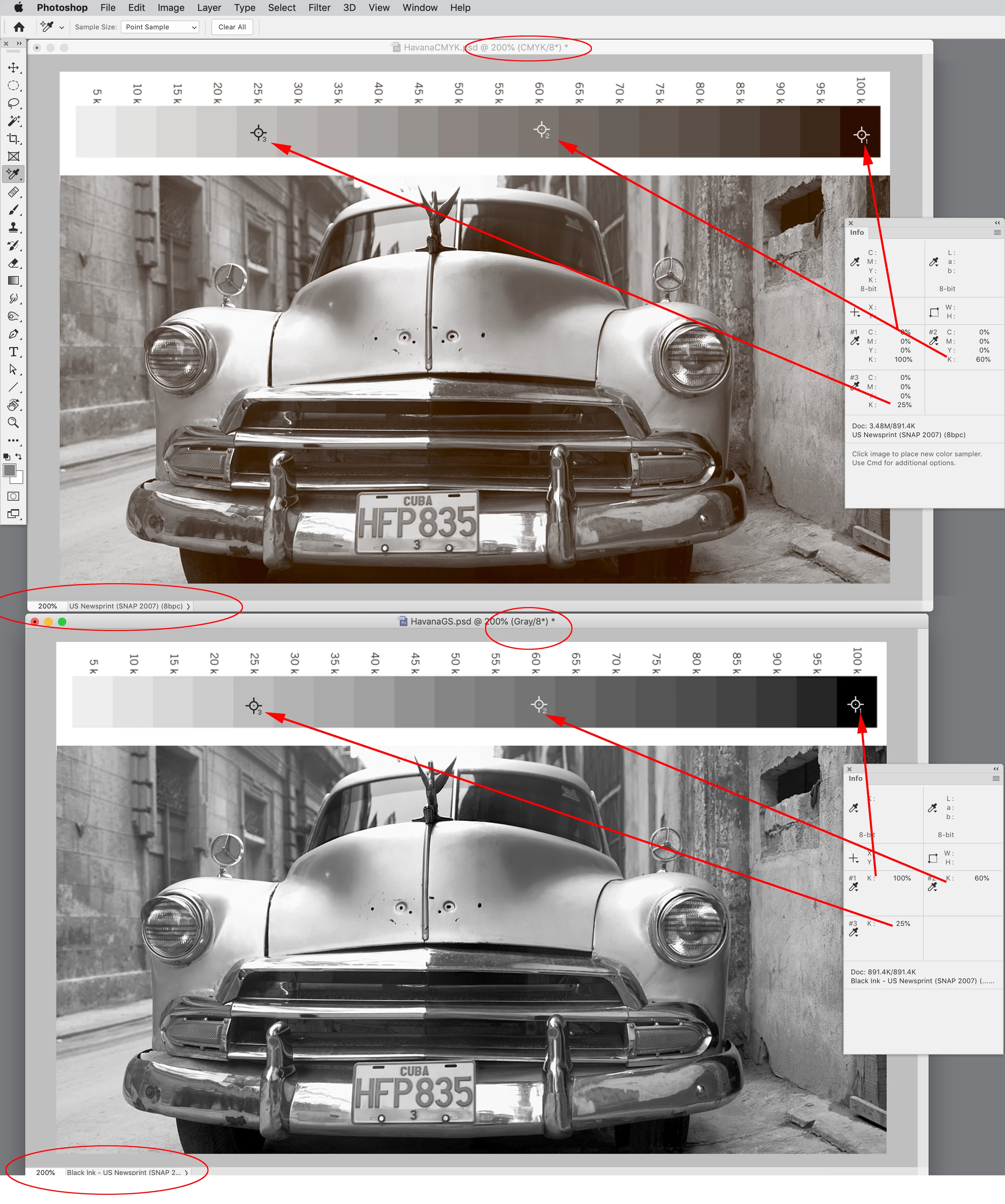Select the Gradient tool
Image resolution: width=1005 pixels, height=1204 pixels.
(13, 281)
